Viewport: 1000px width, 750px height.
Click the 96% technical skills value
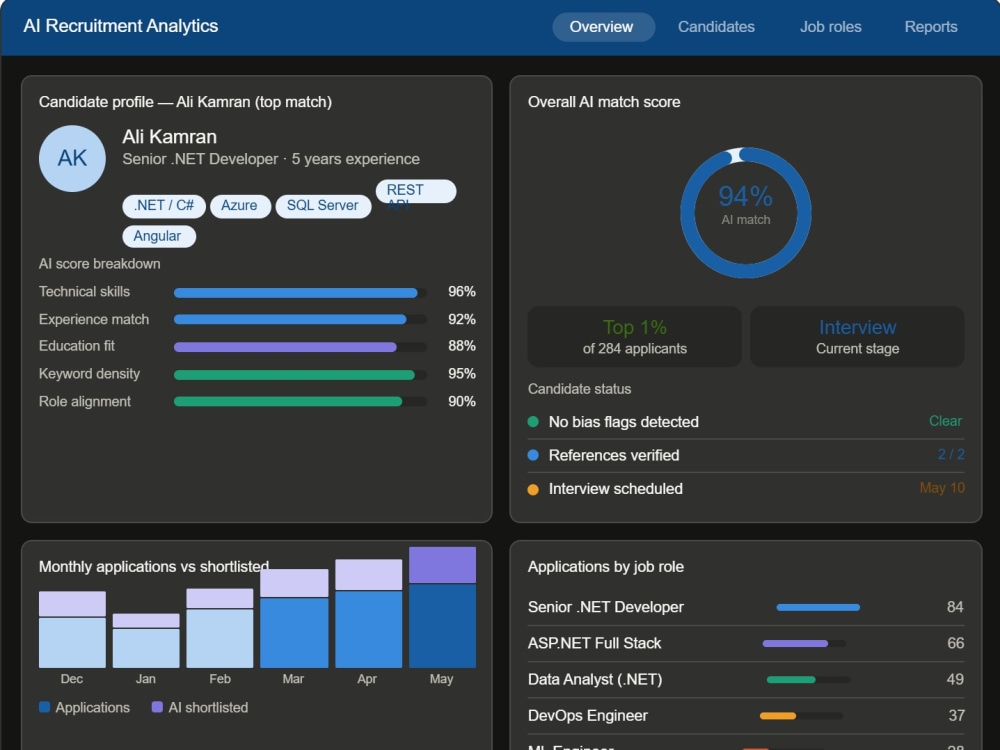pyautogui.click(x=462, y=291)
